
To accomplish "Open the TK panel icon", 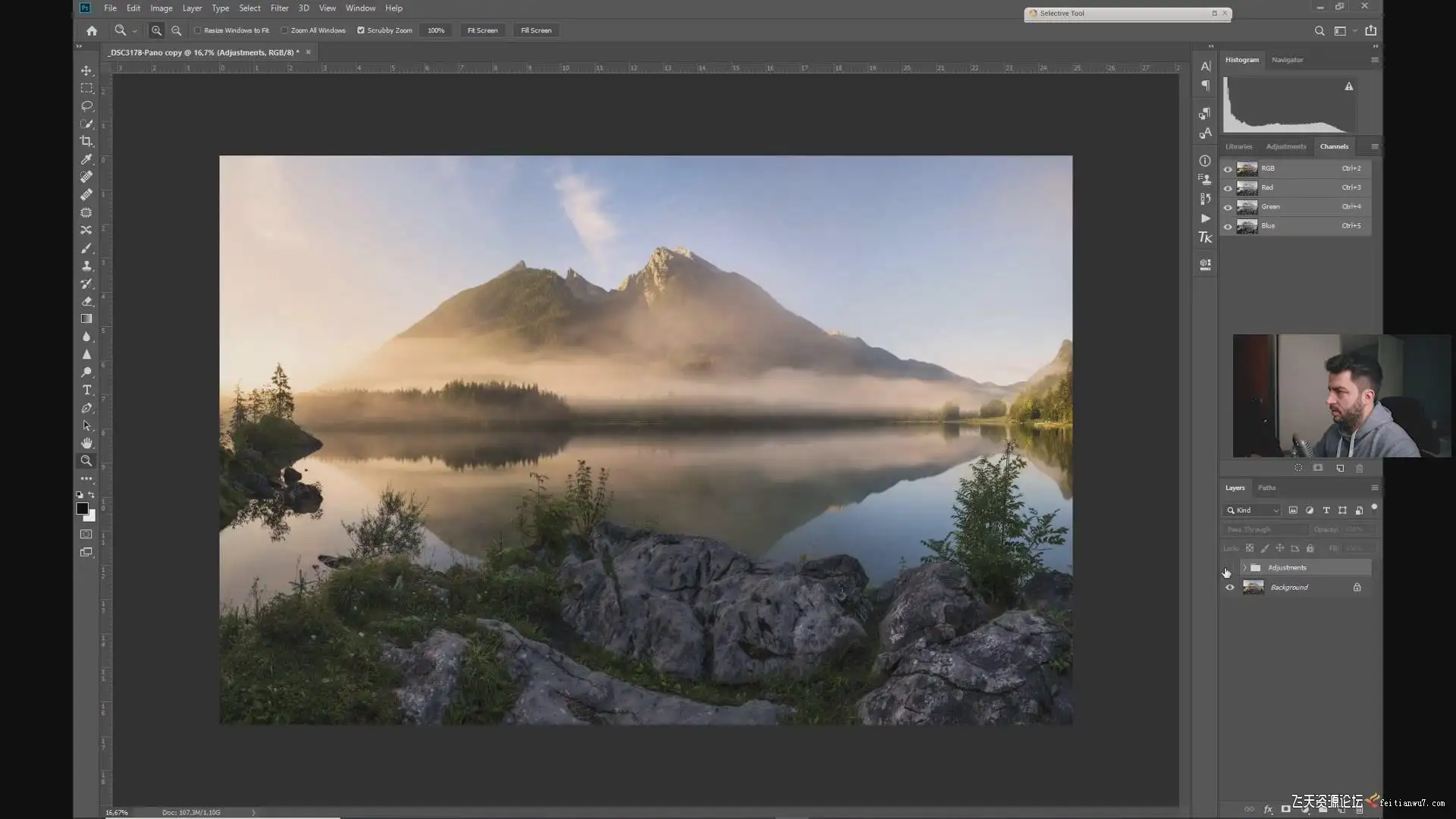I will pyautogui.click(x=1205, y=238).
